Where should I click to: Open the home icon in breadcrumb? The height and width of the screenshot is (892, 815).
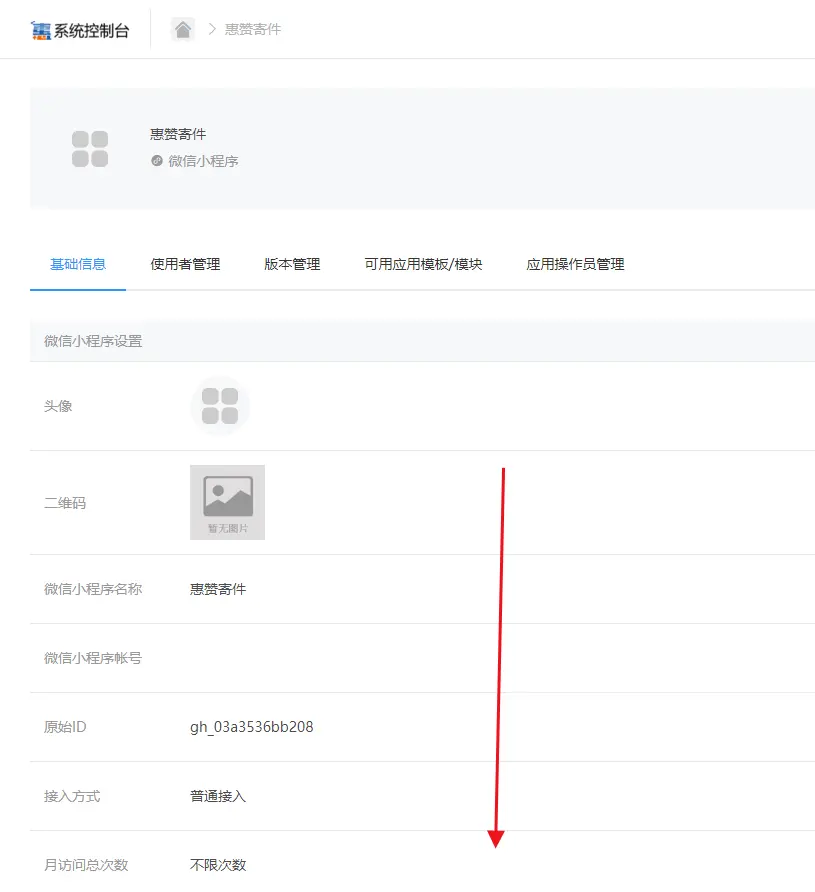(183, 30)
